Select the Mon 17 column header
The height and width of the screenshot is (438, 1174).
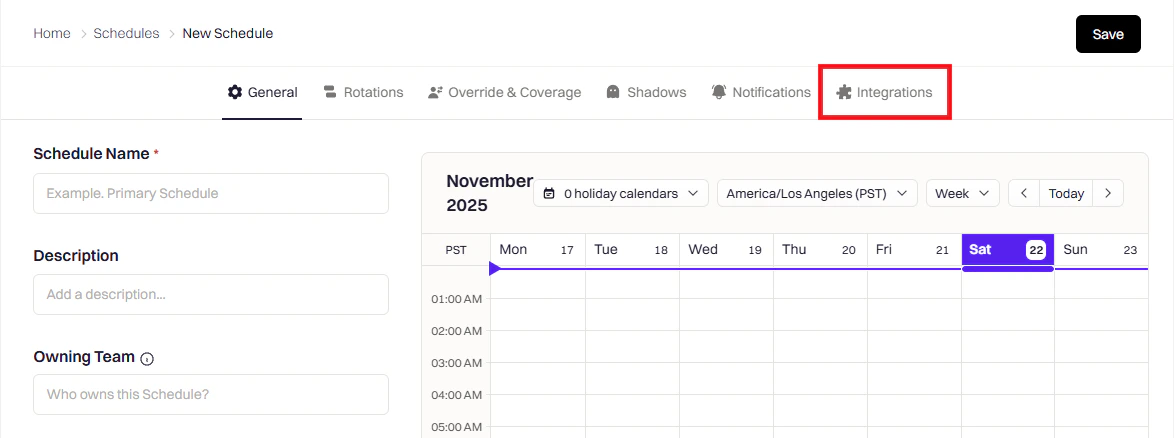538,249
